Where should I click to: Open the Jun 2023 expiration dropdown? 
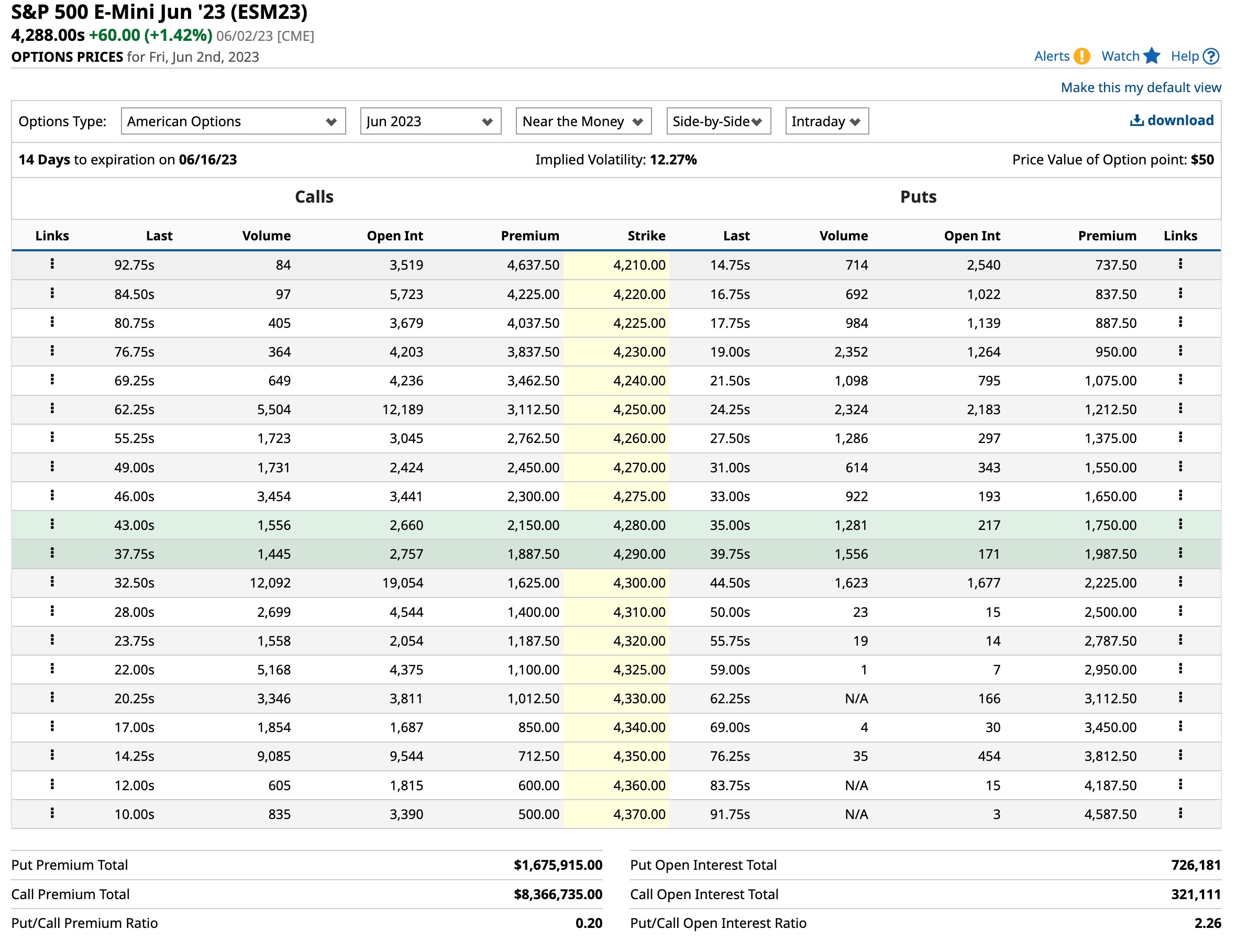coord(430,121)
